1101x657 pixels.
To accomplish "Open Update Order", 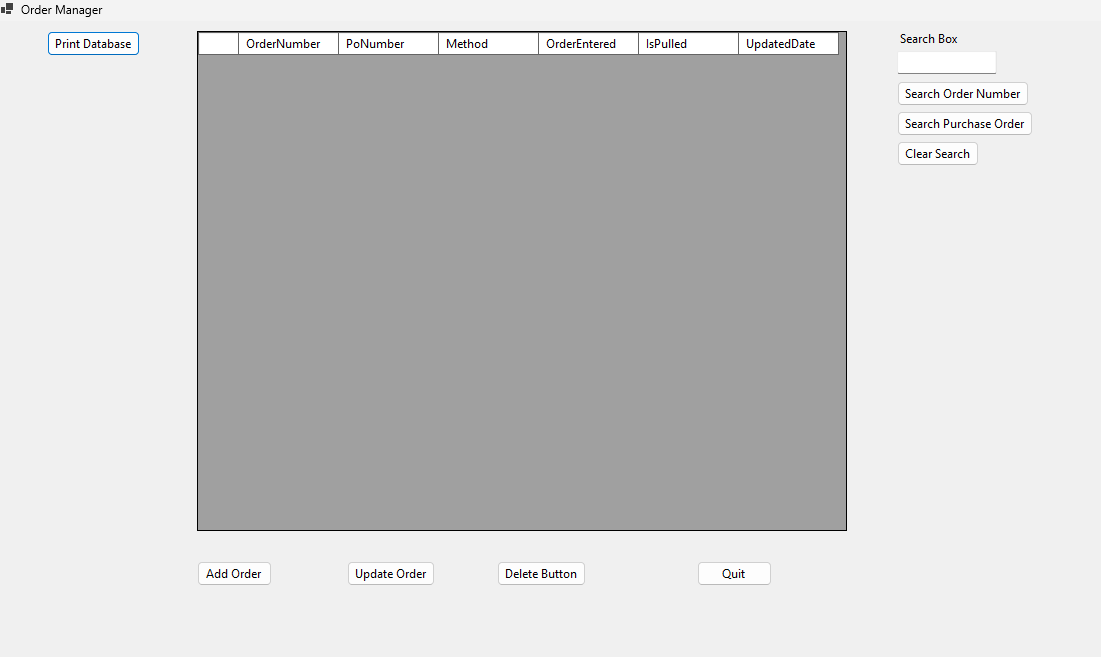I will pos(390,573).
